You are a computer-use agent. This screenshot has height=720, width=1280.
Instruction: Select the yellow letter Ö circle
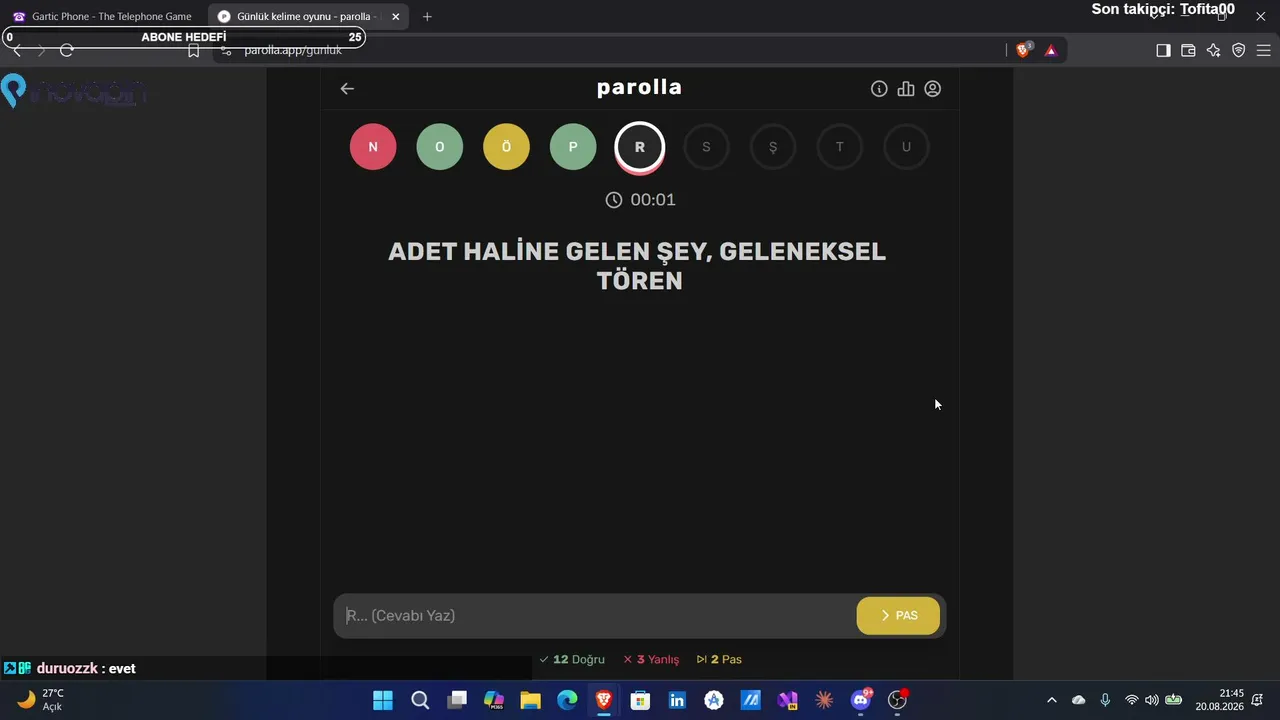click(x=506, y=147)
